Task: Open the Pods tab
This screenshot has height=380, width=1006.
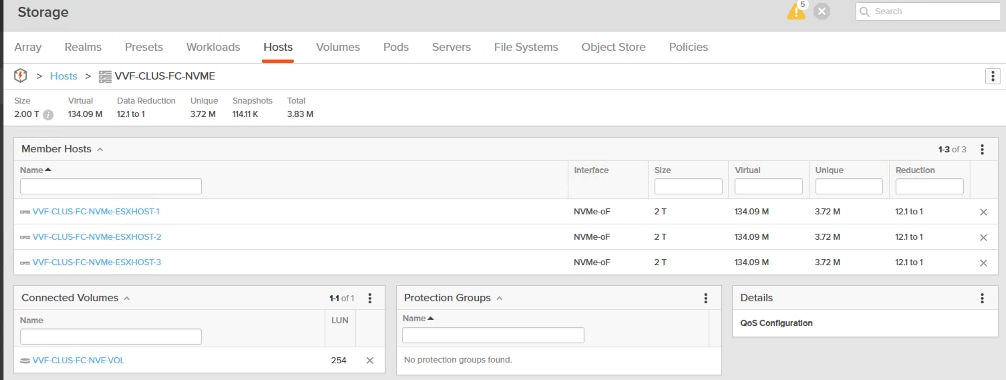Action: coord(396,47)
